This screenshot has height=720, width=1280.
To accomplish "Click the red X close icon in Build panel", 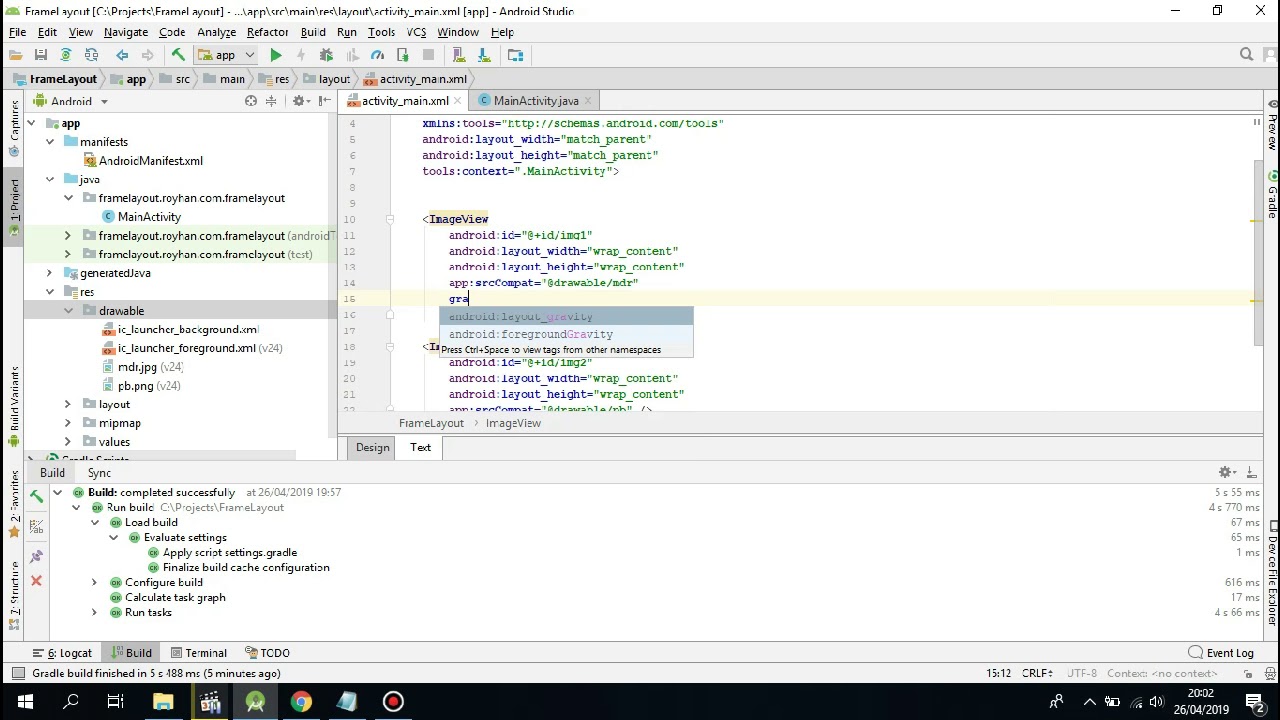I will pos(36,581).
